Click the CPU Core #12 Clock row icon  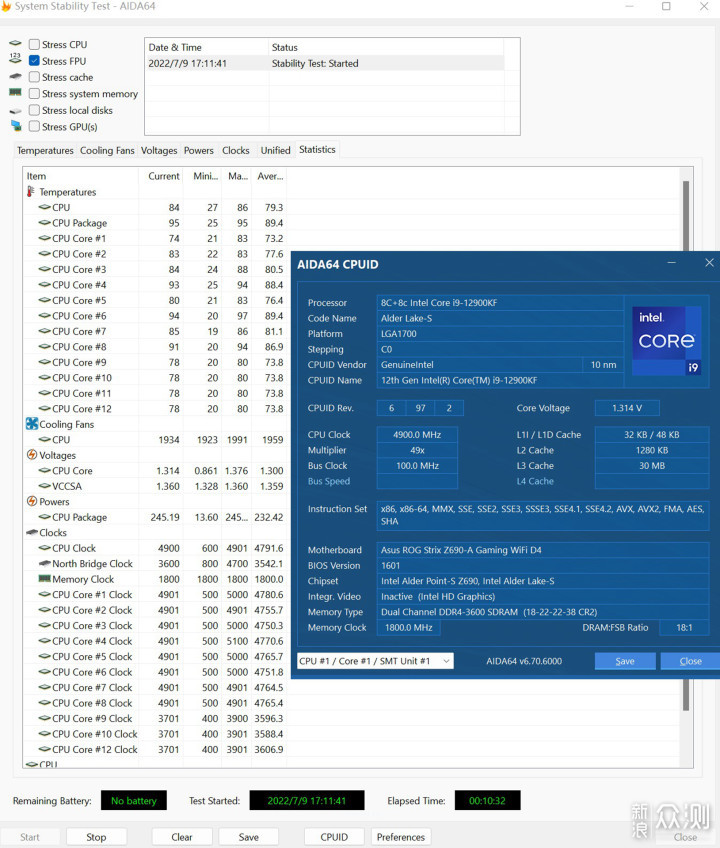click(45, 749)
